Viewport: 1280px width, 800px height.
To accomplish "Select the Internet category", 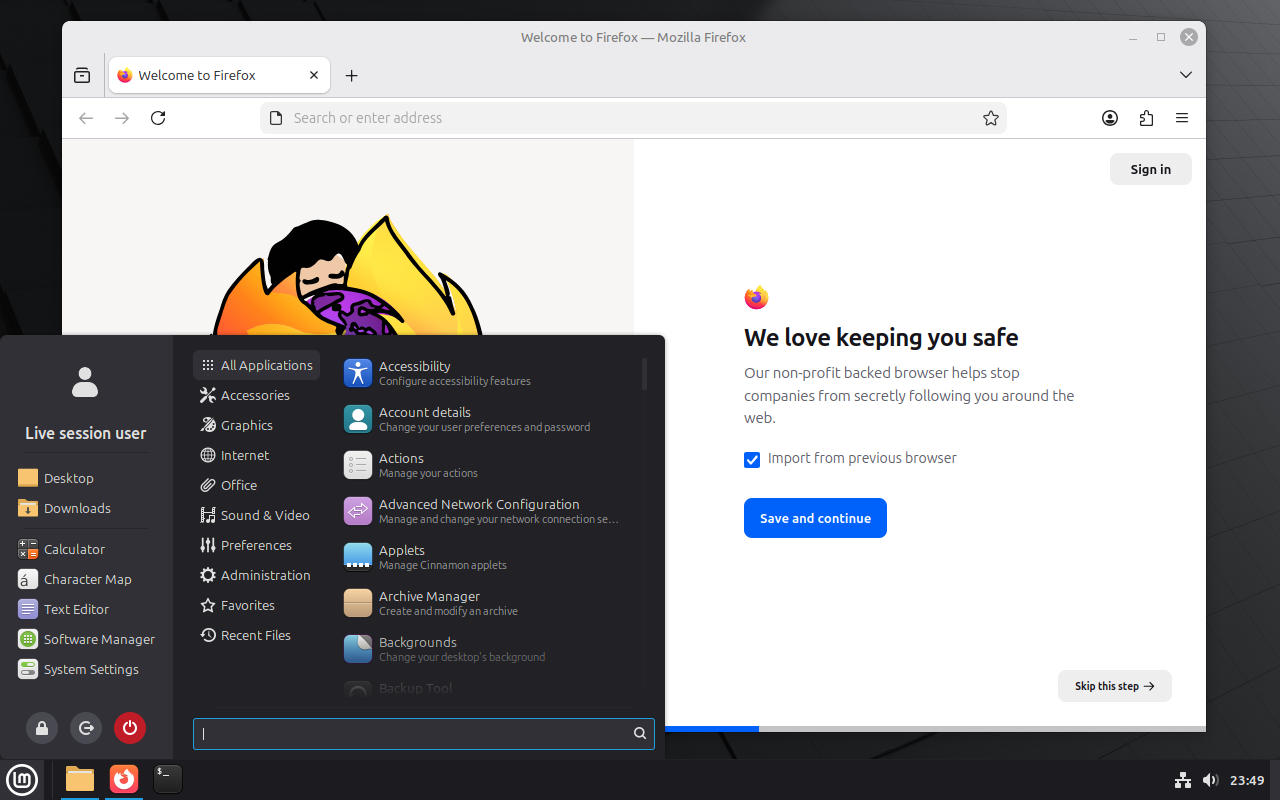I will pyautogui.click(x=256, y=455).
